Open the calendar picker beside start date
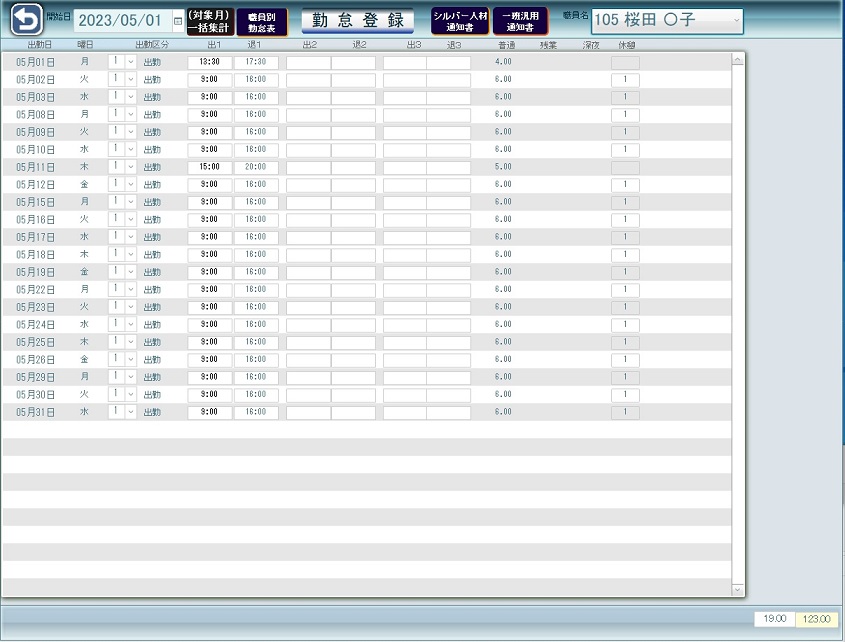 (178, 21)
